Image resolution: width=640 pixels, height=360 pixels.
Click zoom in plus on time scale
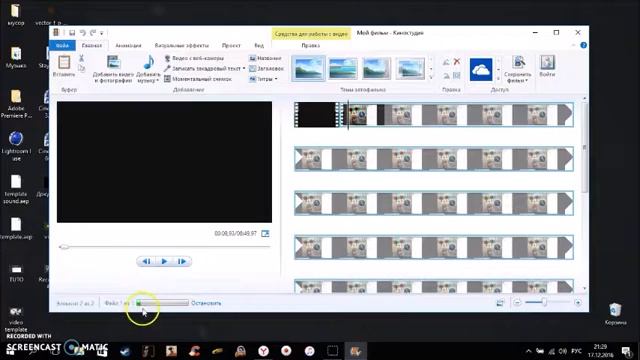pos(578,303)
